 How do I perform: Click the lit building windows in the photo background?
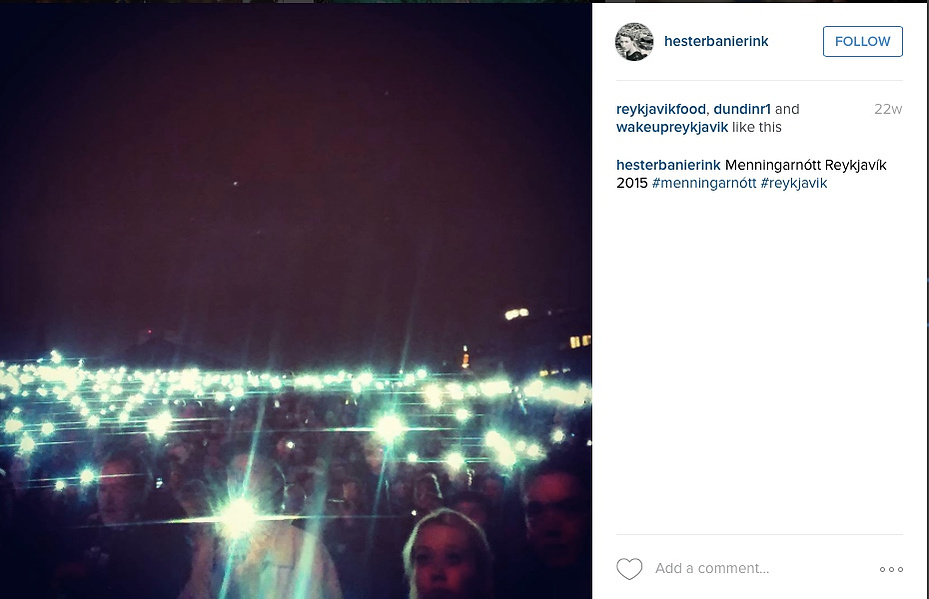pos(580,341)
